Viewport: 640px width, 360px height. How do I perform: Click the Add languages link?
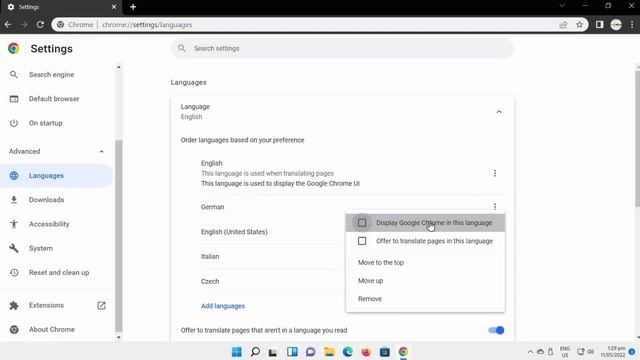click(223, 306)
